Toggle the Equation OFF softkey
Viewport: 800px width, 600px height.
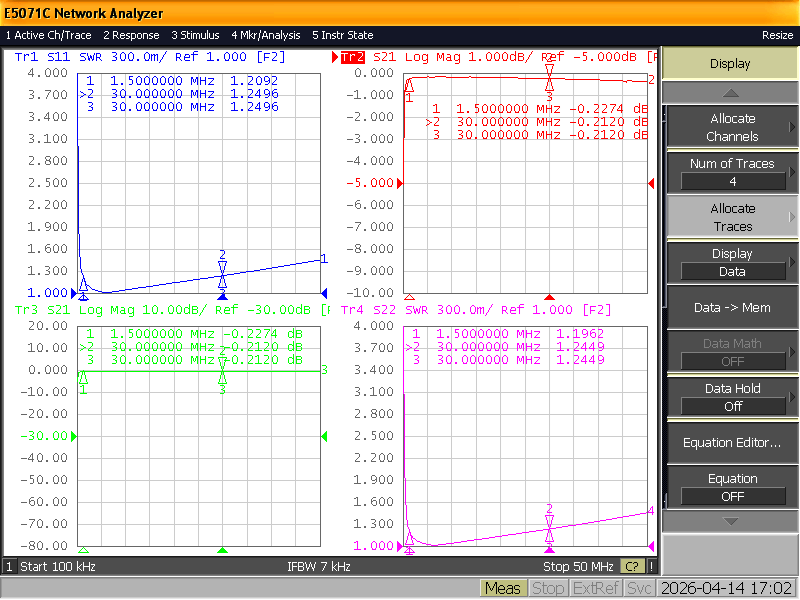732,487
